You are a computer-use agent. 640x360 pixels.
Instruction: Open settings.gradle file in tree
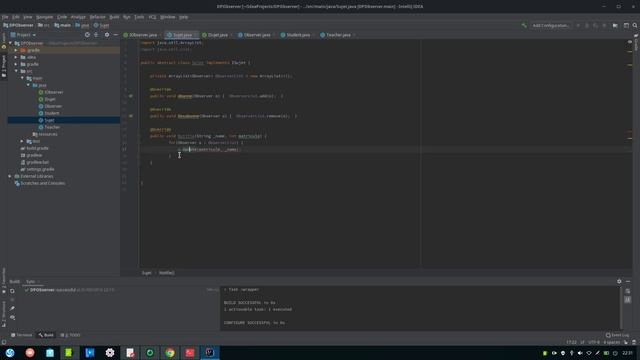(37, 169)
